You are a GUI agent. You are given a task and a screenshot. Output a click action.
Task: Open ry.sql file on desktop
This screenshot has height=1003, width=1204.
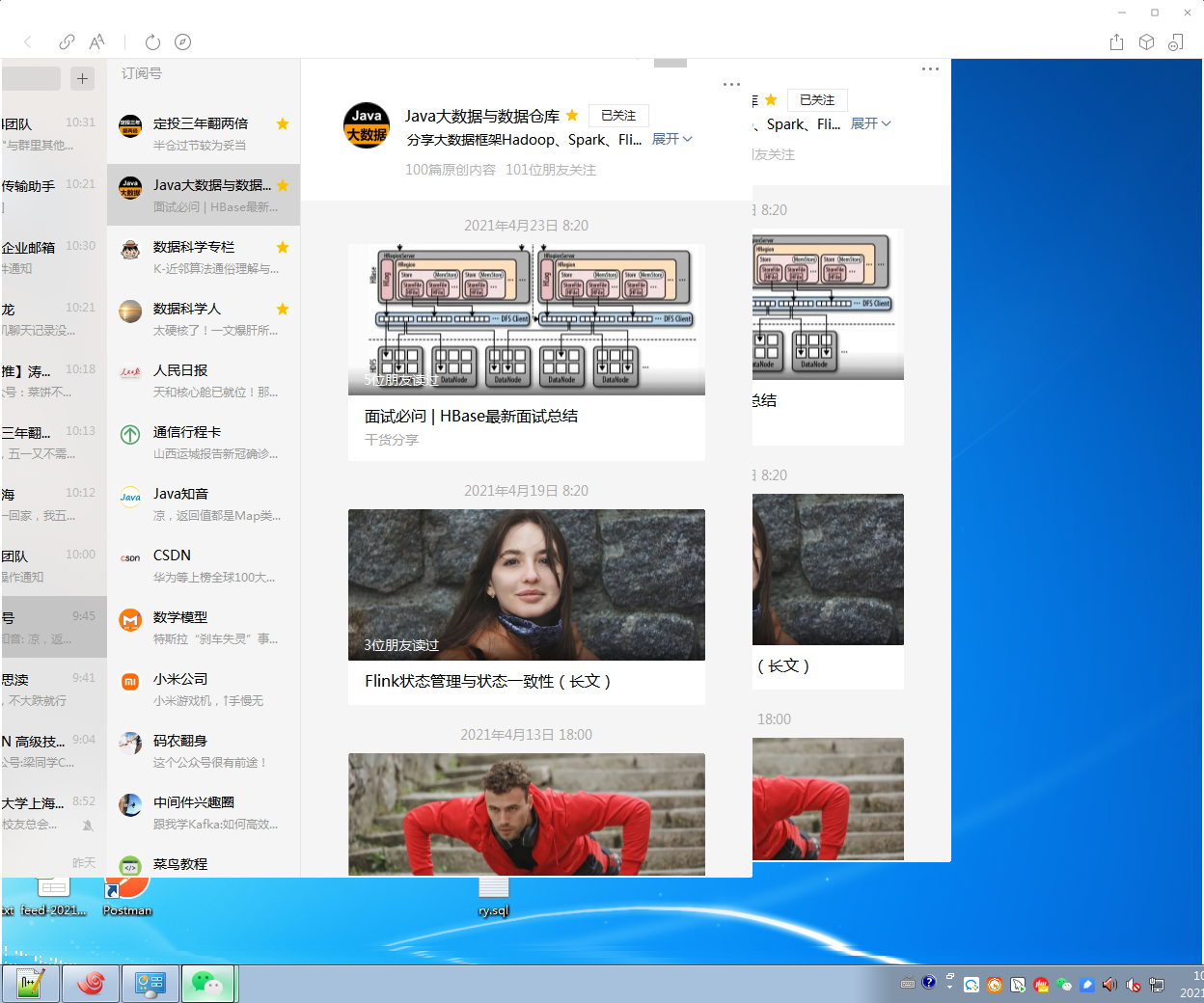coord(493,896)
